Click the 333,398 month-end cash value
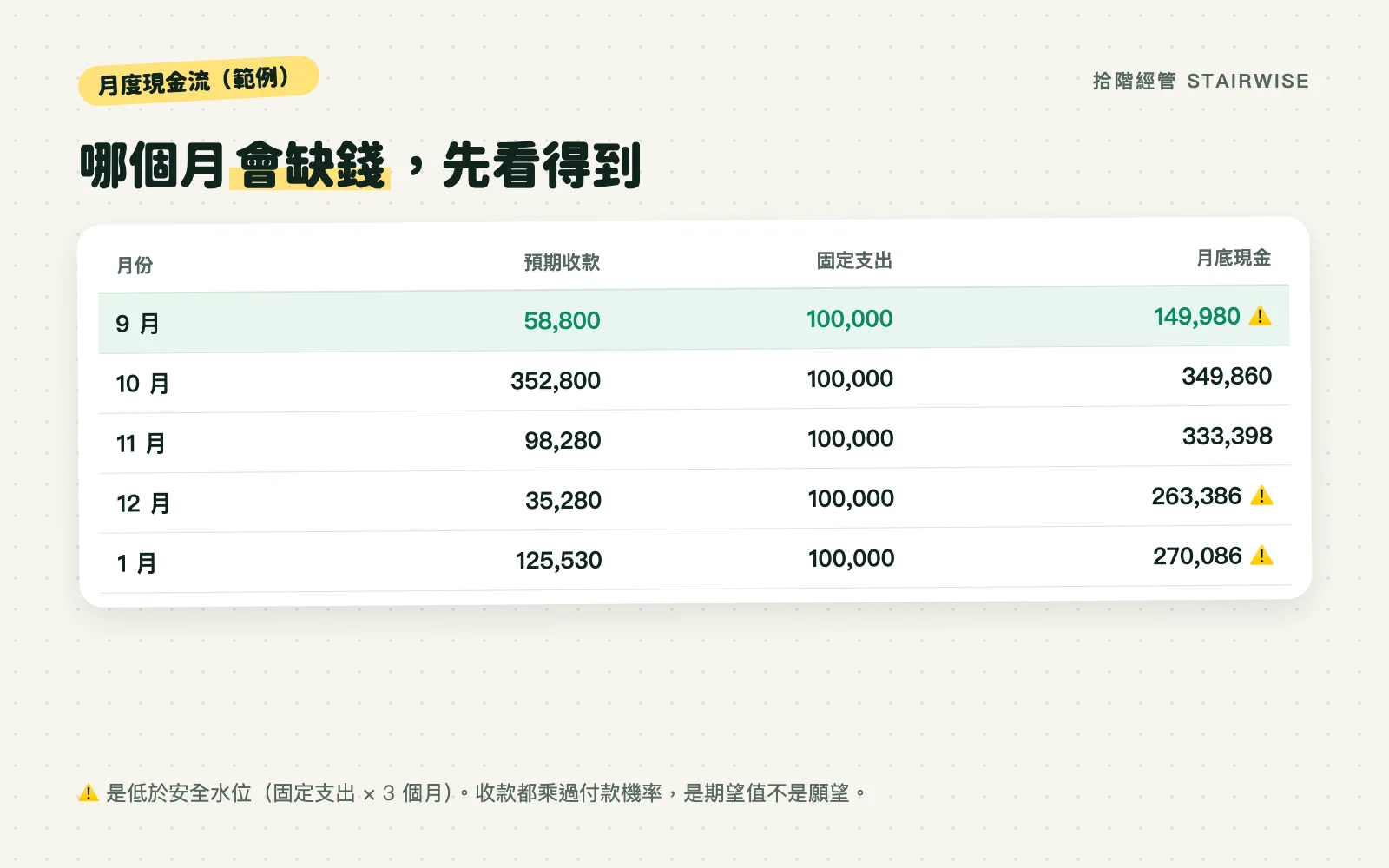This screenshot has width=1389, height=868. (1228, 437)
